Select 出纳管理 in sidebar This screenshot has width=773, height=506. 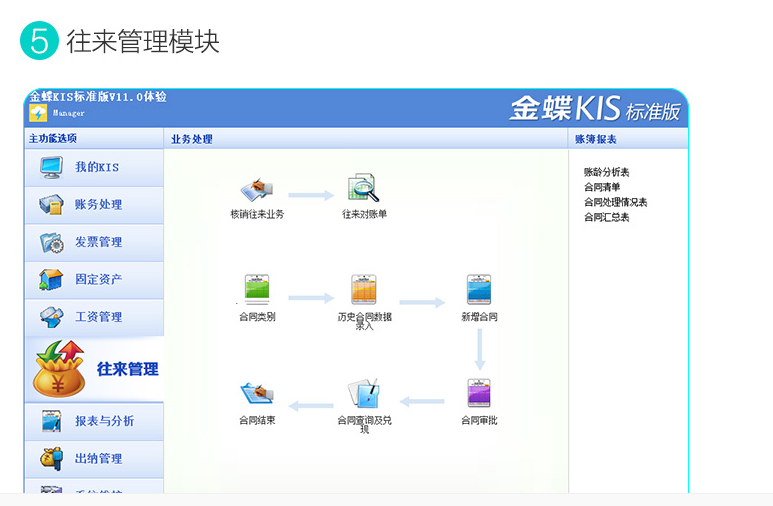95,458
